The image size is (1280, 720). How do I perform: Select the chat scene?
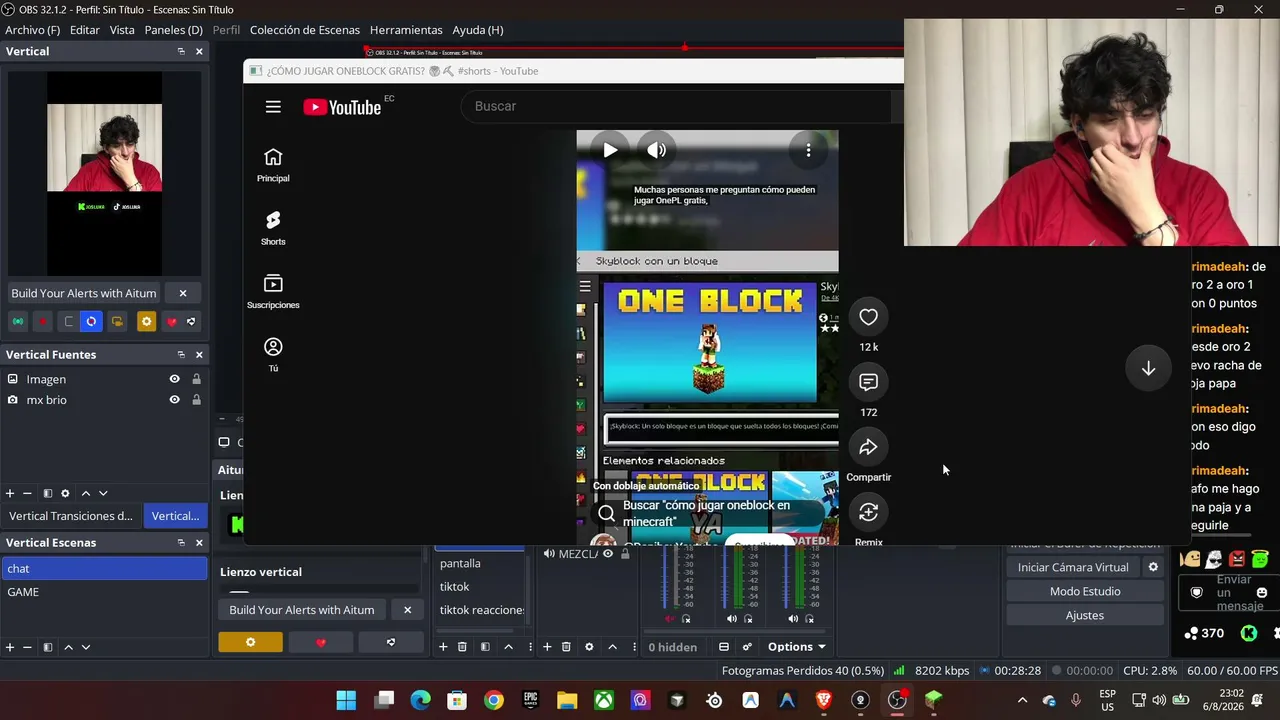tap(104, 569)
